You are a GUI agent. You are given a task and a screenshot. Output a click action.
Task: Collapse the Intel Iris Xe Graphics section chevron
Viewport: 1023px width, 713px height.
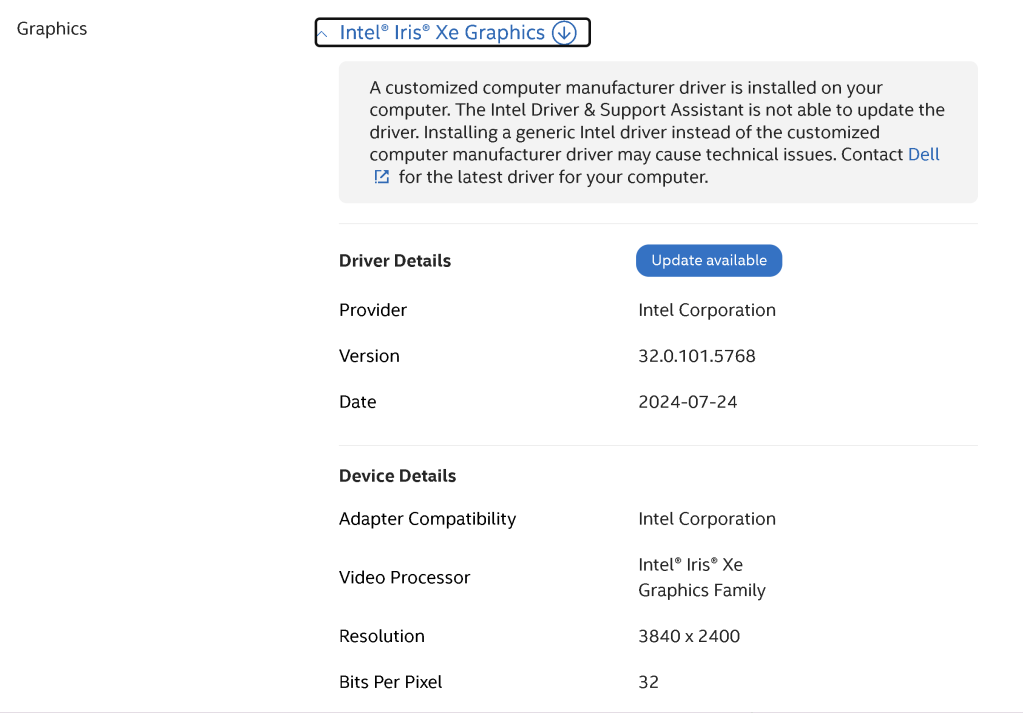[x=323, y=33]
